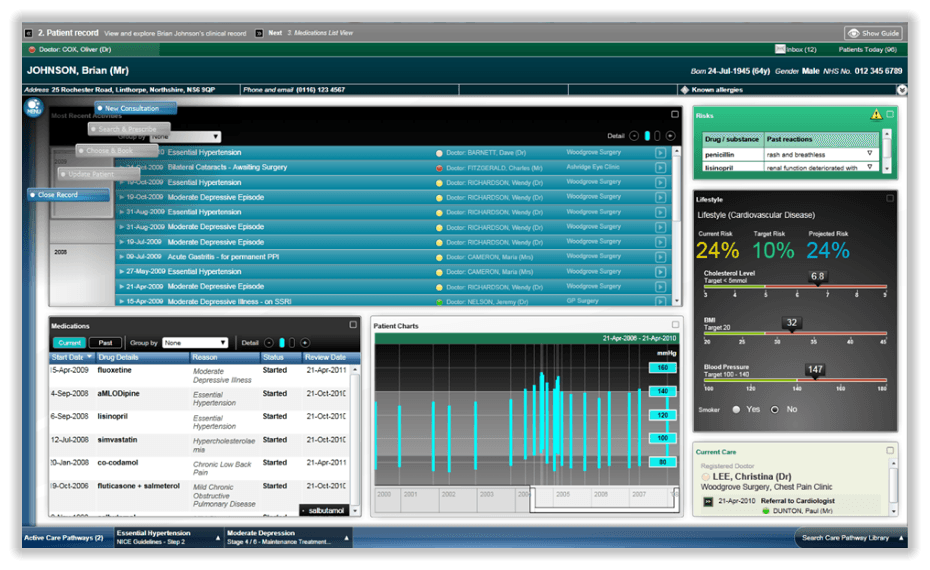Select the Smoker No radio button
This screenshot has width=930, height=570.
[774, 409]
